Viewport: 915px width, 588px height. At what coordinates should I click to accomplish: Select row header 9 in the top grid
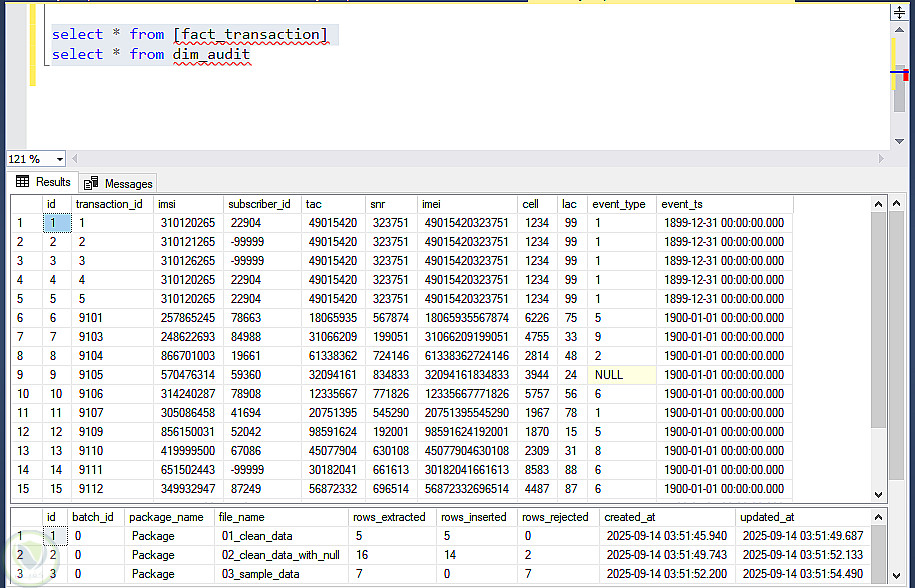coord(24,374)
